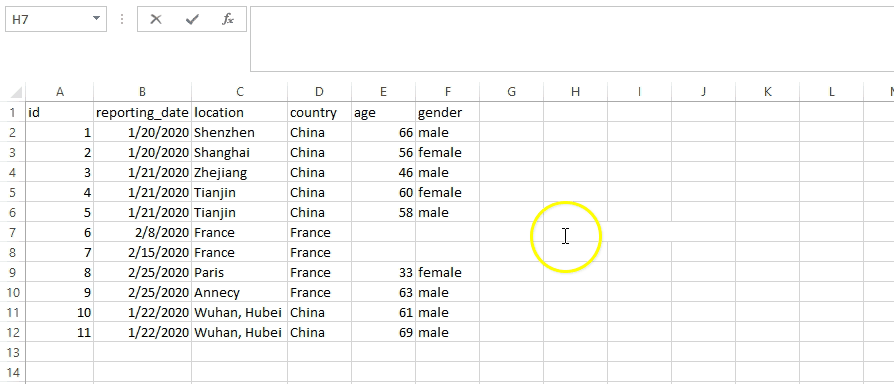894x384 pixels.
Task: Select column E header
Action: tap(383, 92)
